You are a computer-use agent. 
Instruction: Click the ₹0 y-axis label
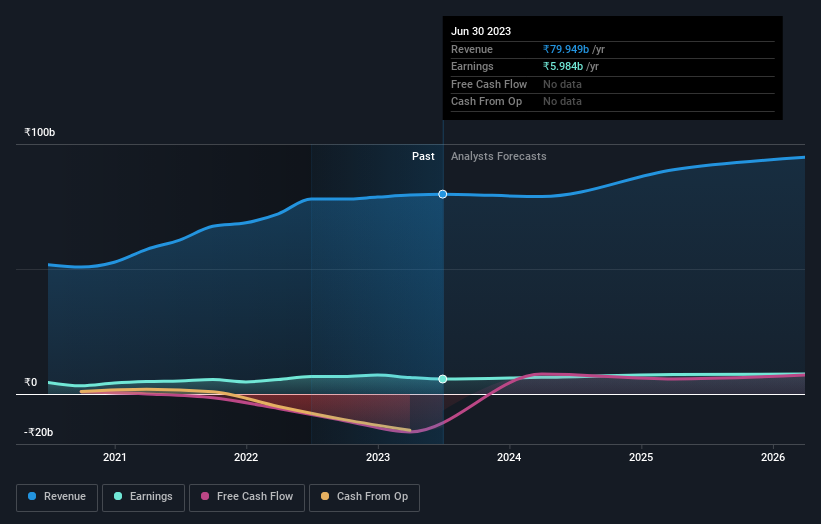coord(31,382)
